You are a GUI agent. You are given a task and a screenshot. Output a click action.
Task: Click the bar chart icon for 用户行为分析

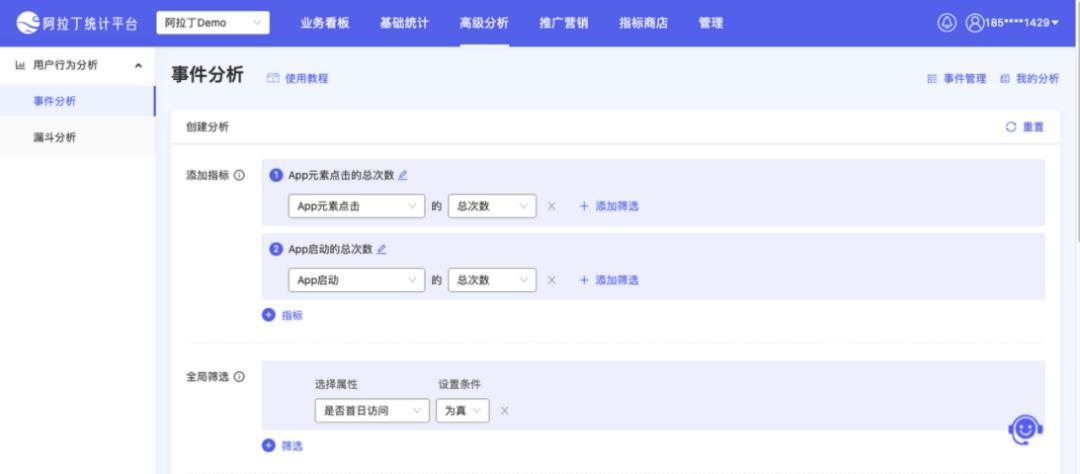coord(20,65)
